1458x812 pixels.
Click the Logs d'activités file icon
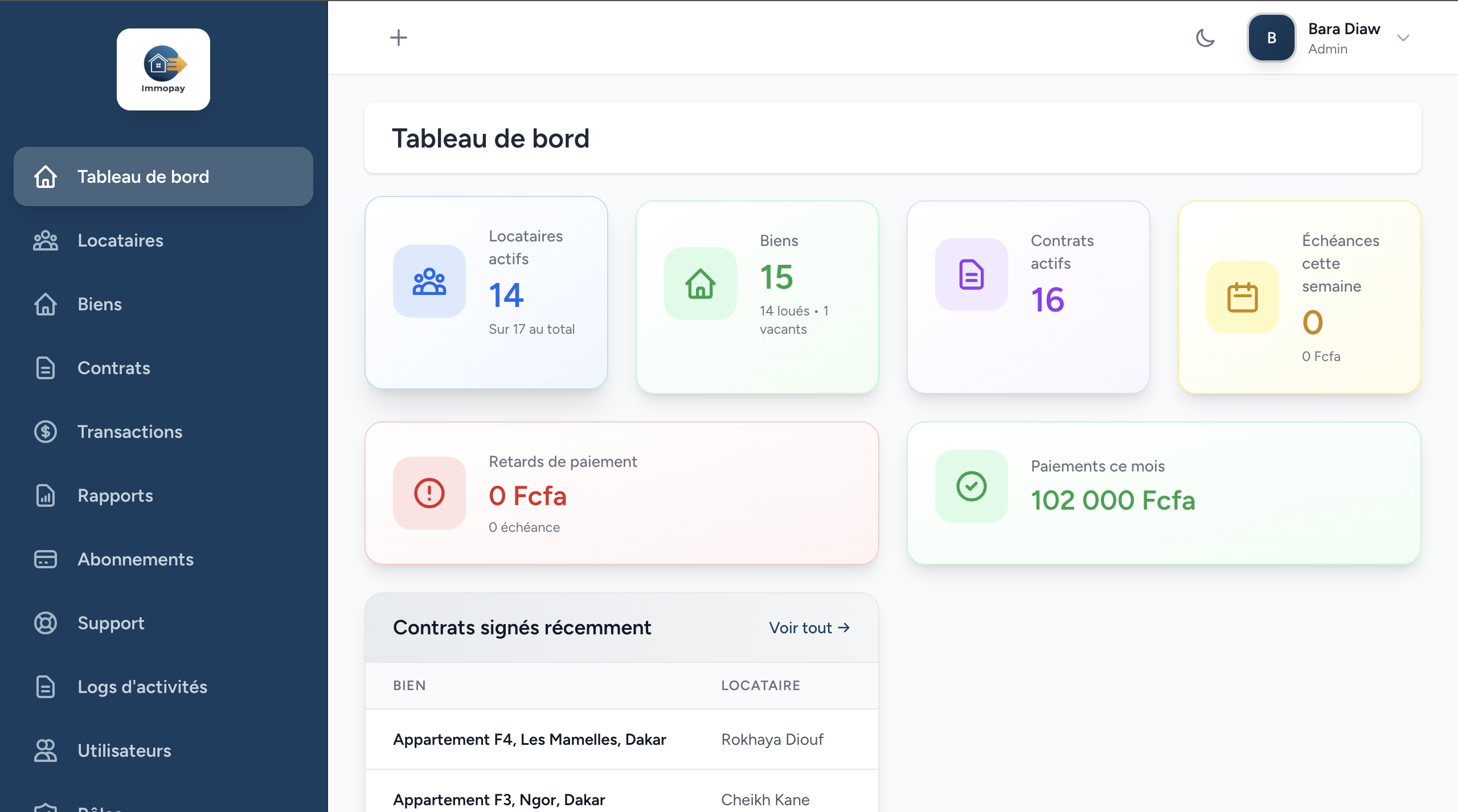[x=45, y=687]
